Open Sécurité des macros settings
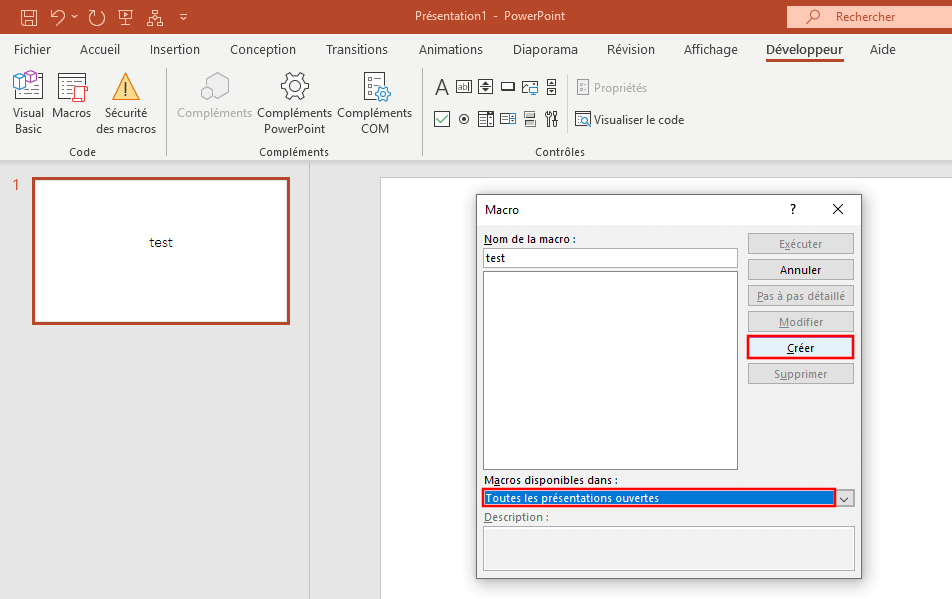952x599 pixels. (125, 100)
